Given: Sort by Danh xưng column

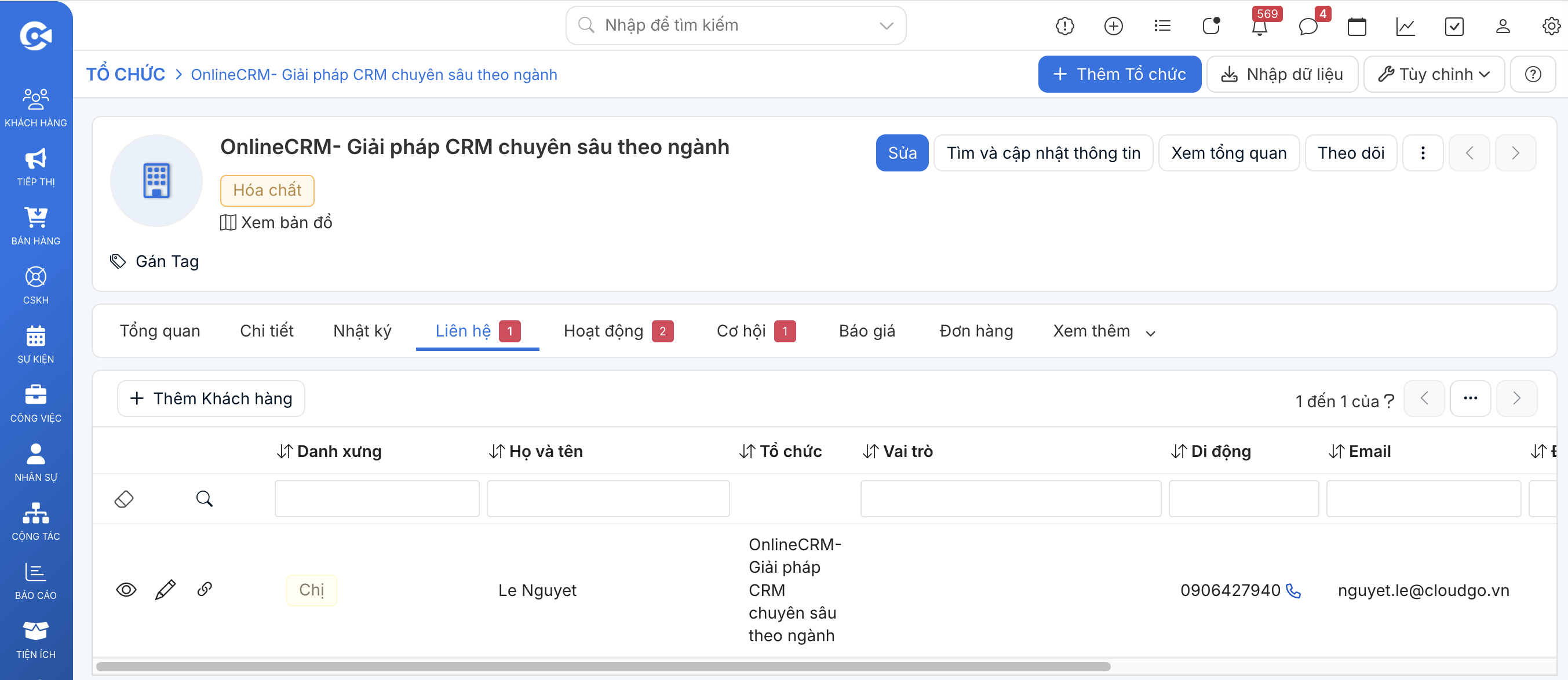Looking at the screenshot, I should pos(329,451).
